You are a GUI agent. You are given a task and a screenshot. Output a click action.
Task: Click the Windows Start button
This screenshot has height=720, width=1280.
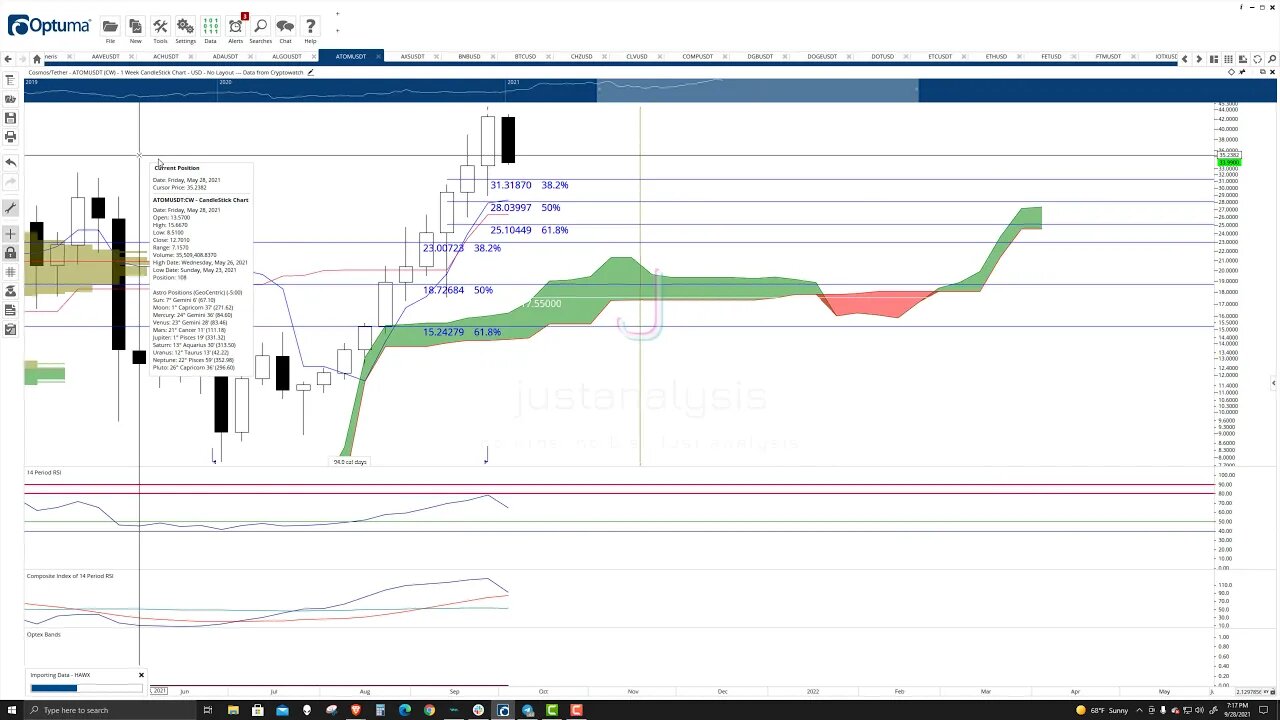tap(12, 710)
